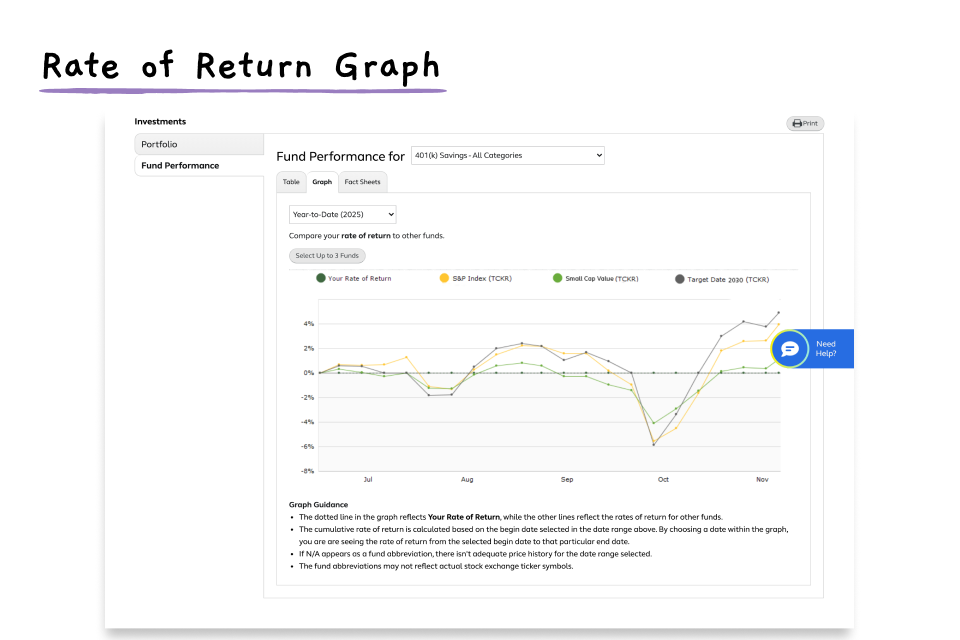This screenshot has height=640, width=960.
Task: Select Fund Performance in the sidebar
Action: pos(199,166)
